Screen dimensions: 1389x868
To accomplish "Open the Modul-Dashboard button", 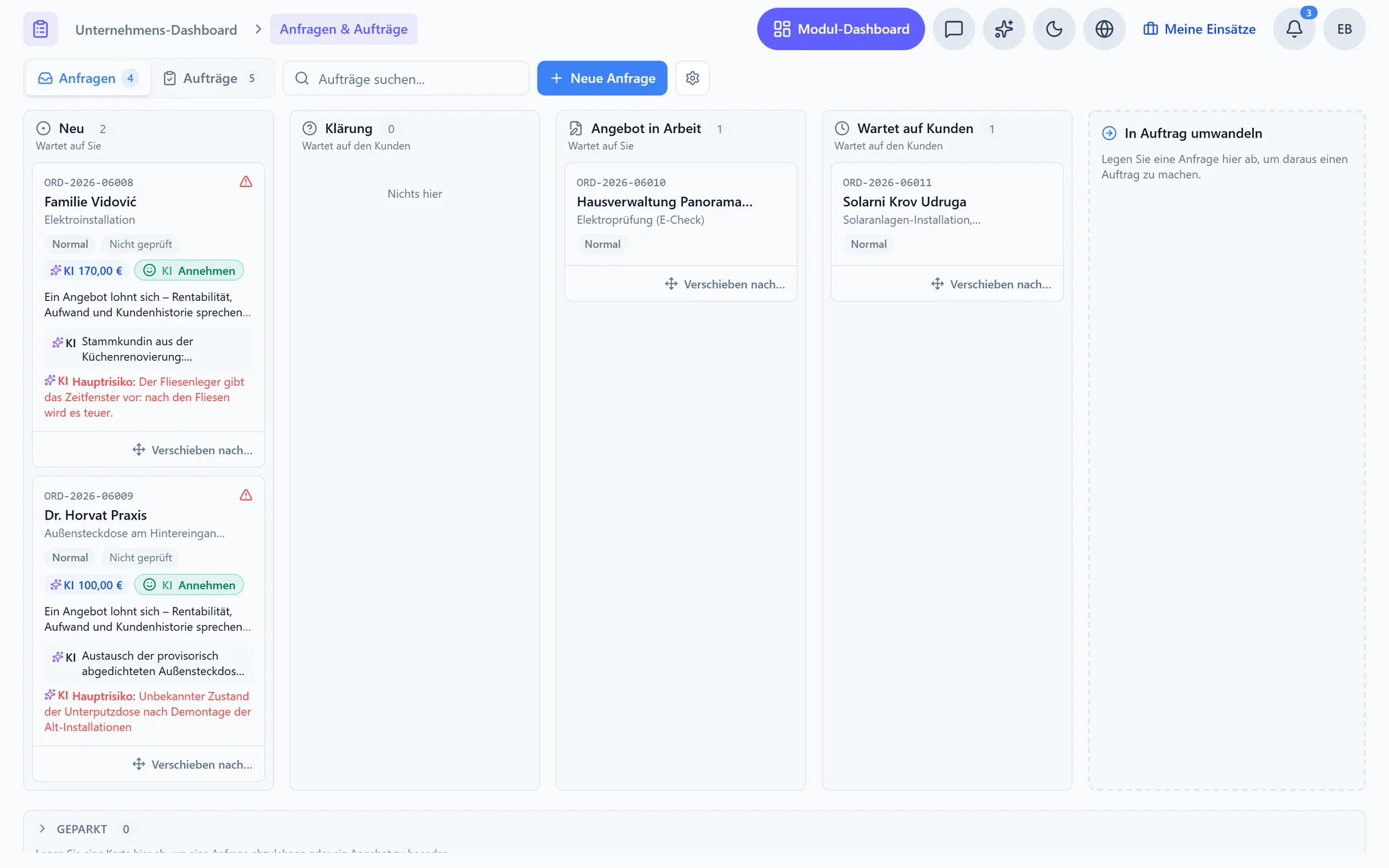I will click(840, 29).
